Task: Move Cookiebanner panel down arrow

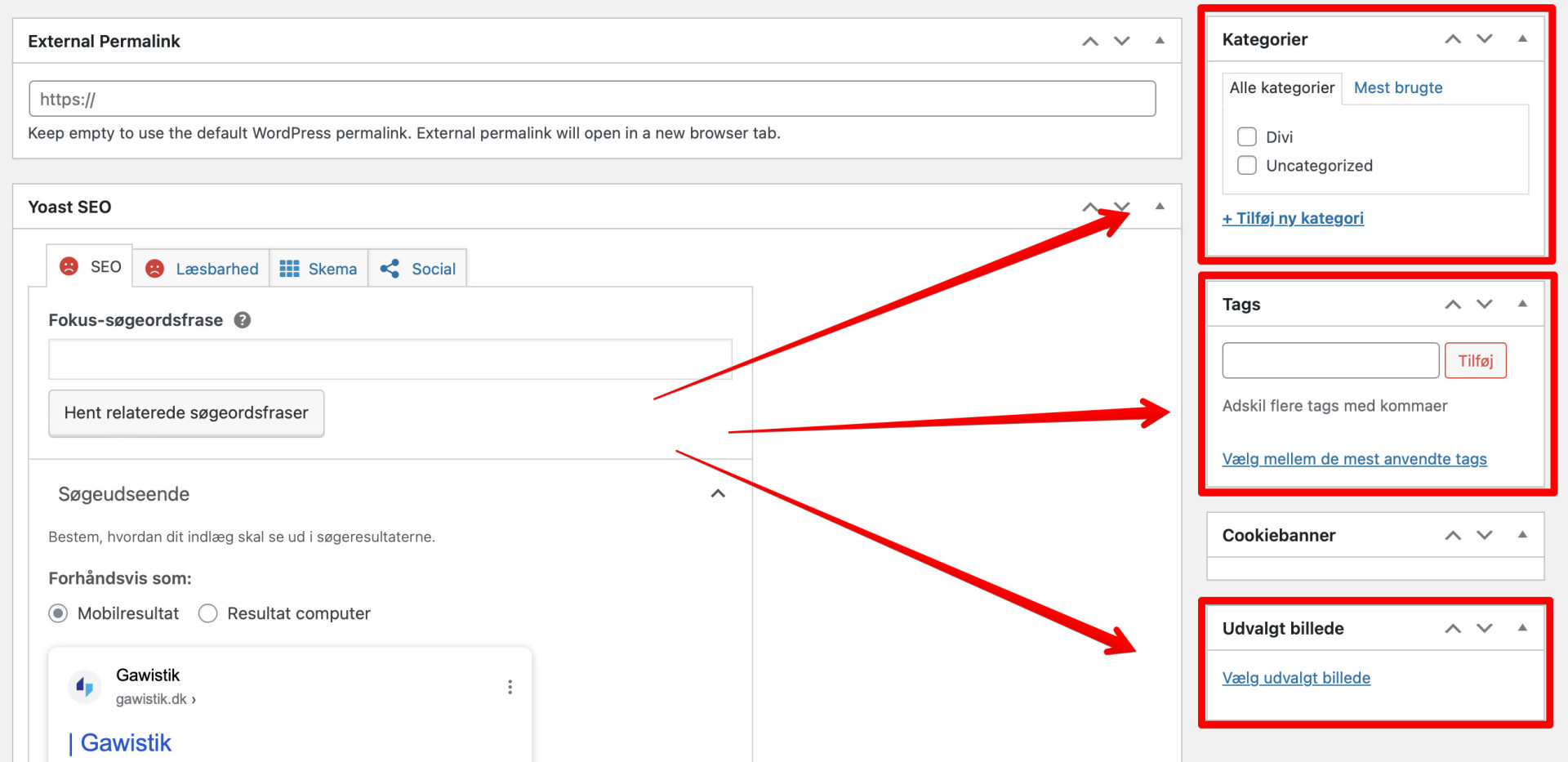Action: pyautogui.click(x=1484, y=536)
